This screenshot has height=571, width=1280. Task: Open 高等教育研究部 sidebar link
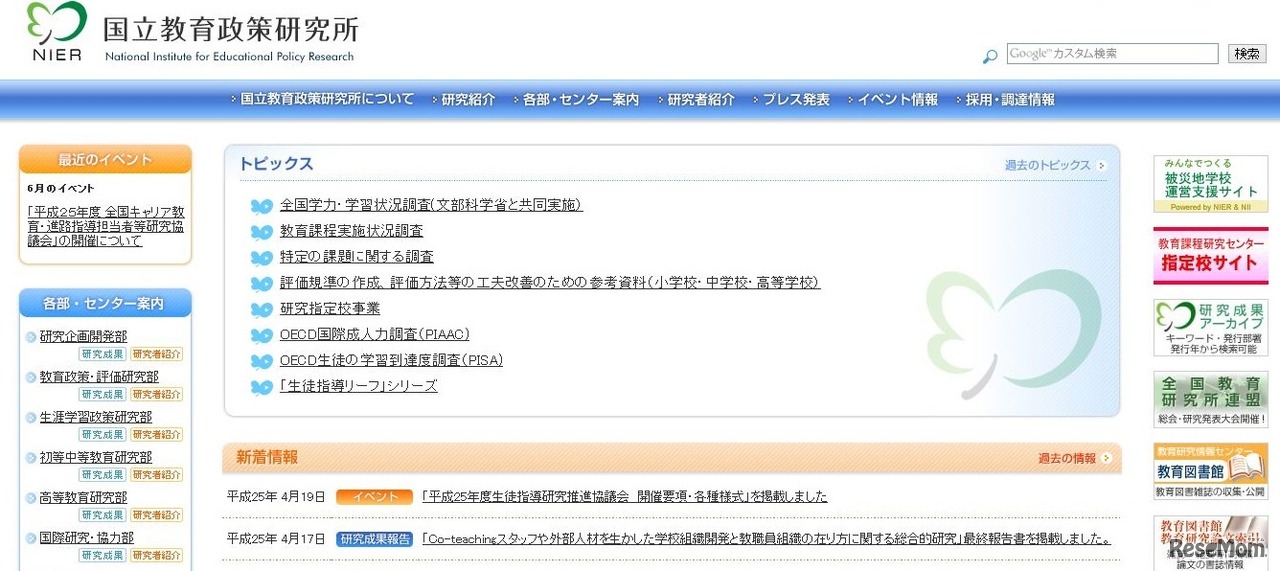pos(83,497)
